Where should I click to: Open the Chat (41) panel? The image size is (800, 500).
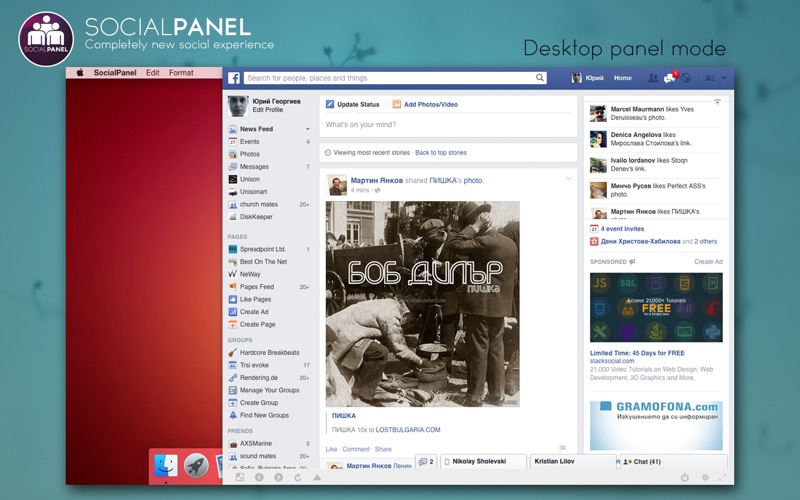[673, 462]
